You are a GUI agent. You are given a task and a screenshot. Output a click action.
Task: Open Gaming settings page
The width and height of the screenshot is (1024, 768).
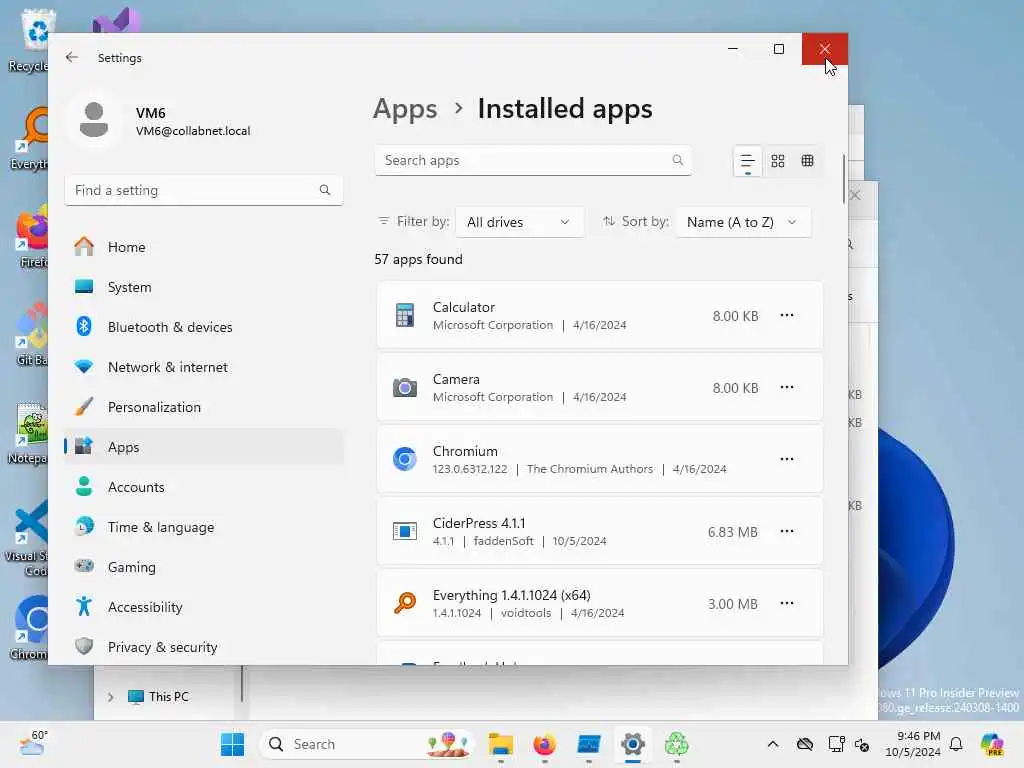(x=203, y=567)
